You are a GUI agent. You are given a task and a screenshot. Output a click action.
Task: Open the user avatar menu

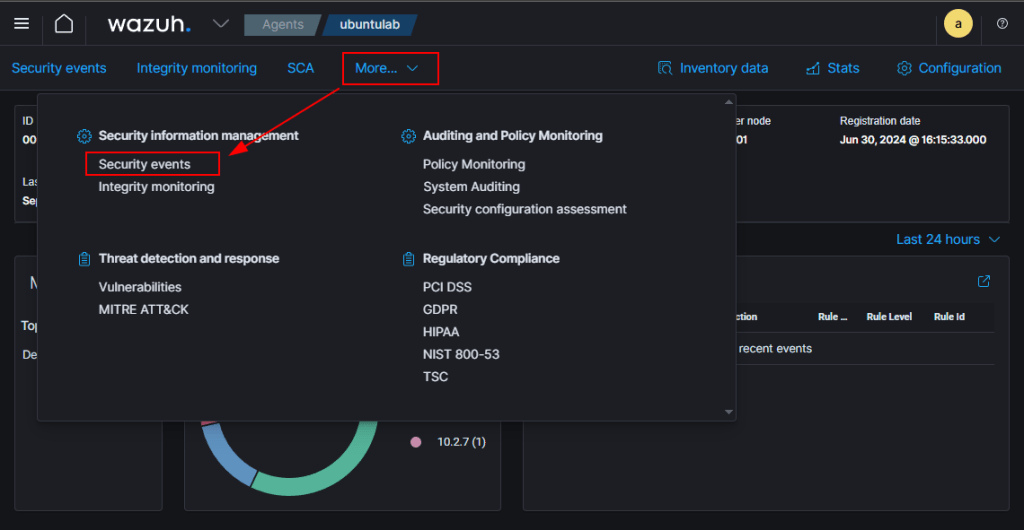coord(957,24)
